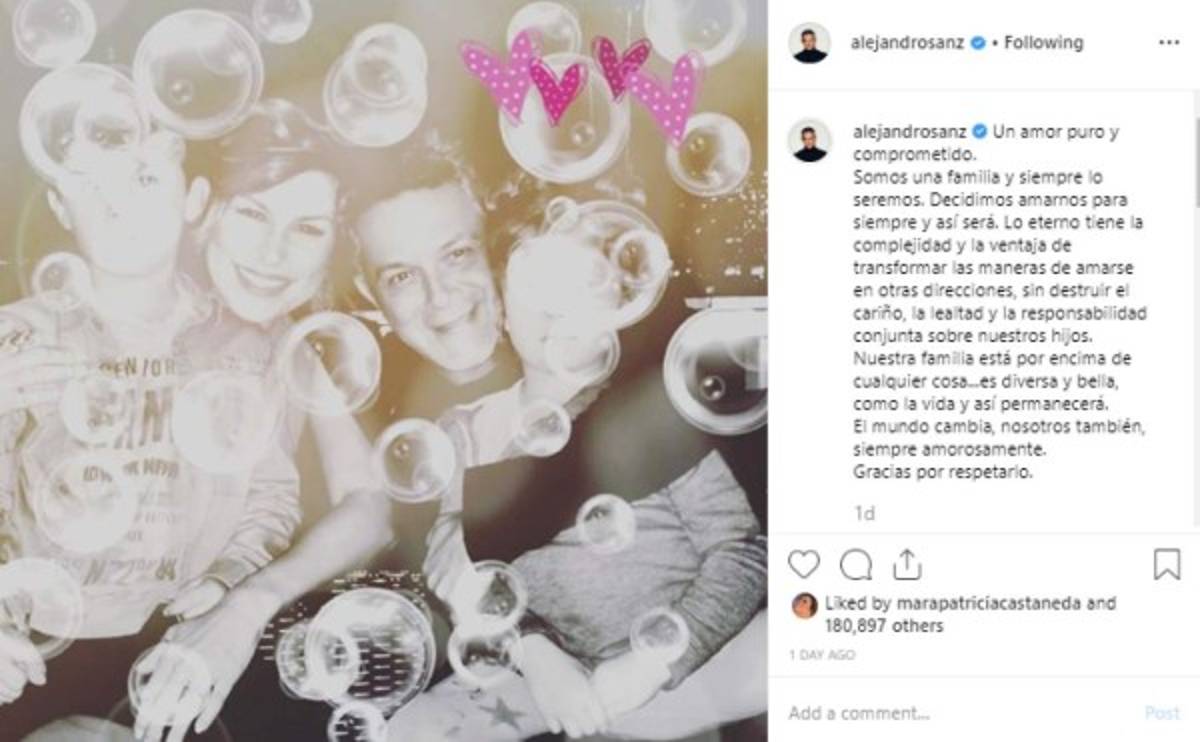Save the post with the bookmark icon
The width and height of the screenshot is (1200, 742).
(x=1166, y=565)
